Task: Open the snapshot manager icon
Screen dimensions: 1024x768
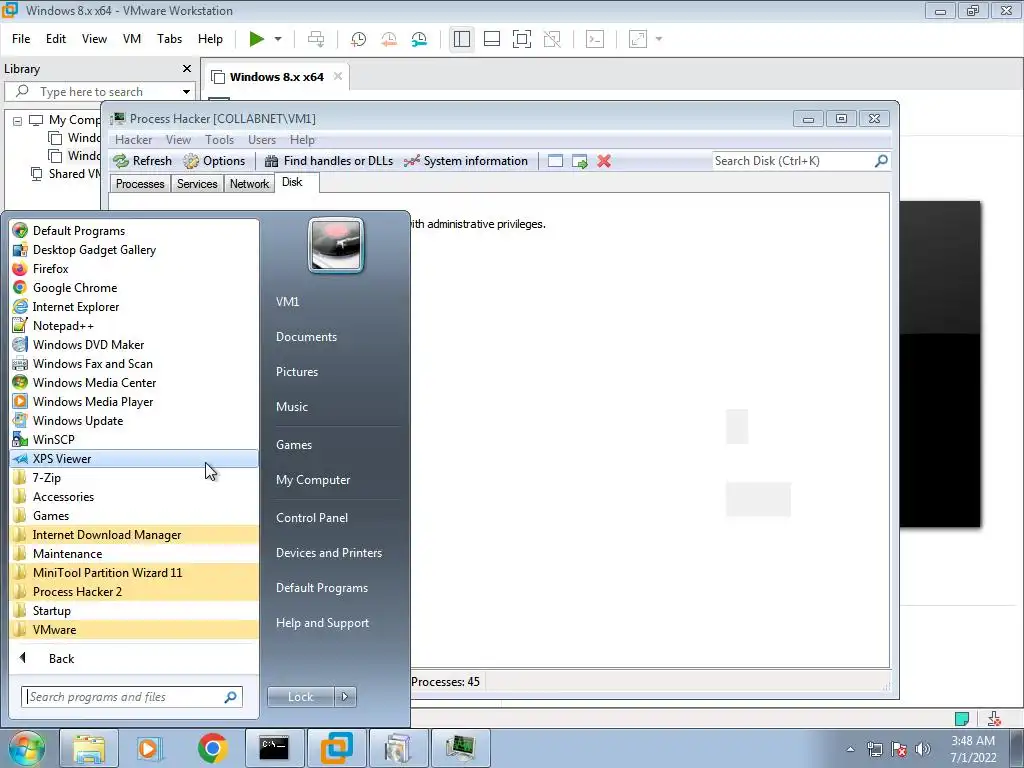Action: pos(419,39)
